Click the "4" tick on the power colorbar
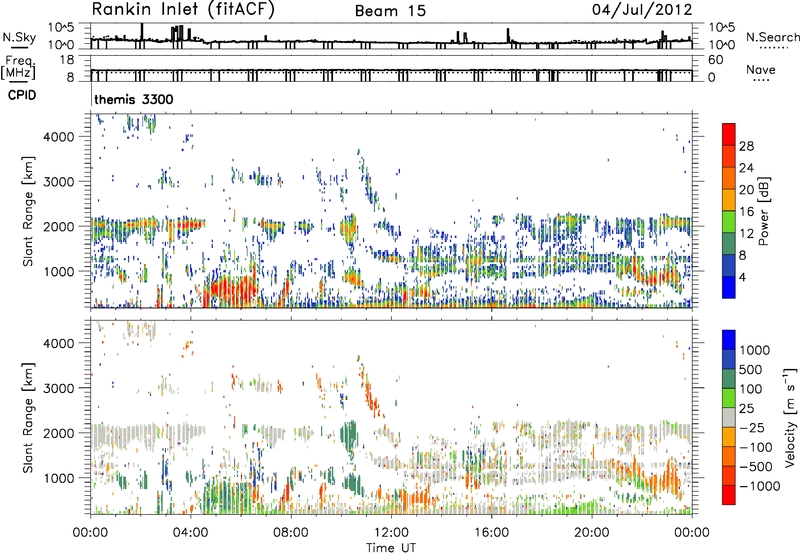This screenshot has width=800, height=554. (x=742, y=277)
